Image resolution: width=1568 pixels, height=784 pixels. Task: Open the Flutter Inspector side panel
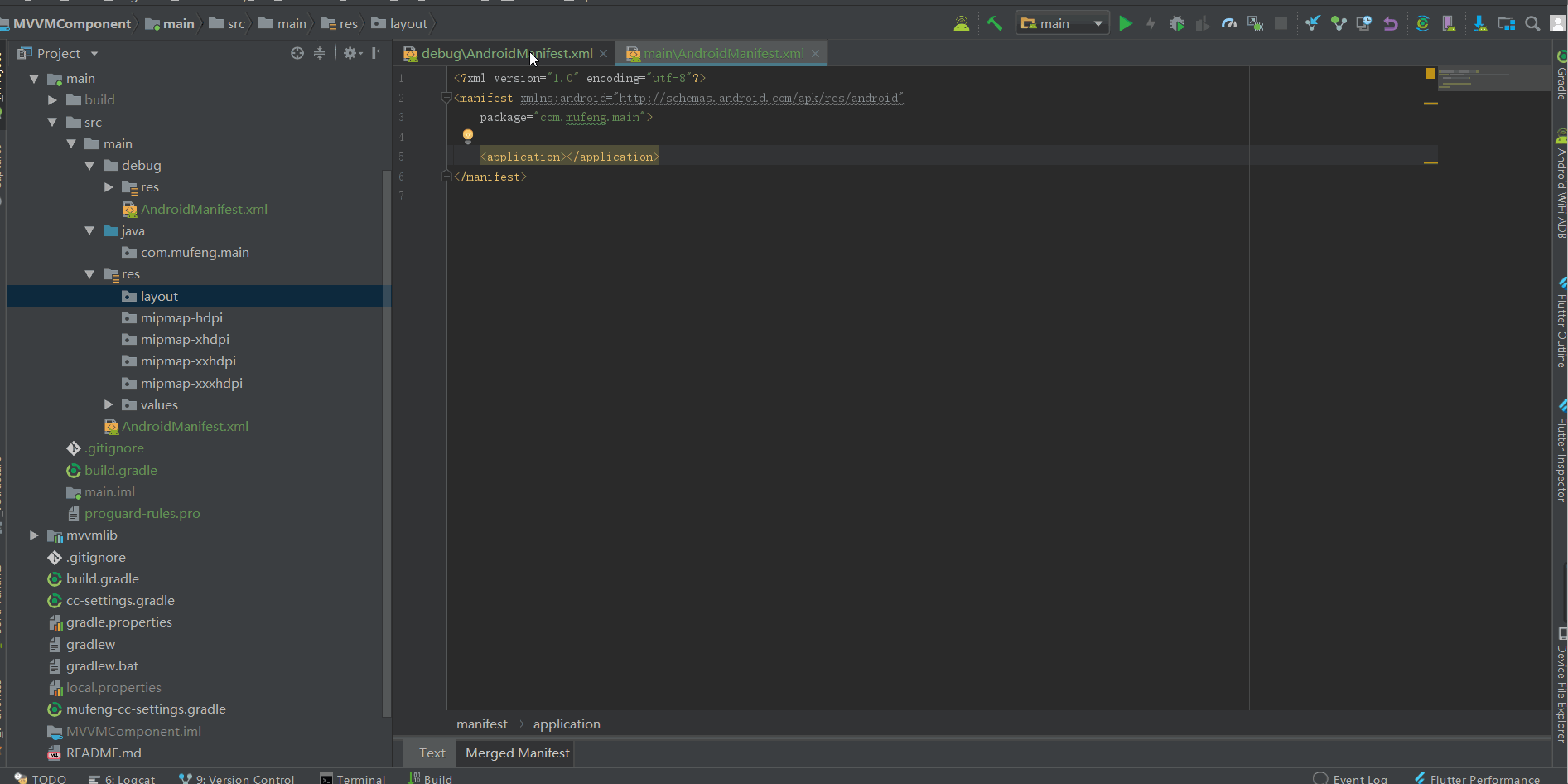tap(1561, 452)
